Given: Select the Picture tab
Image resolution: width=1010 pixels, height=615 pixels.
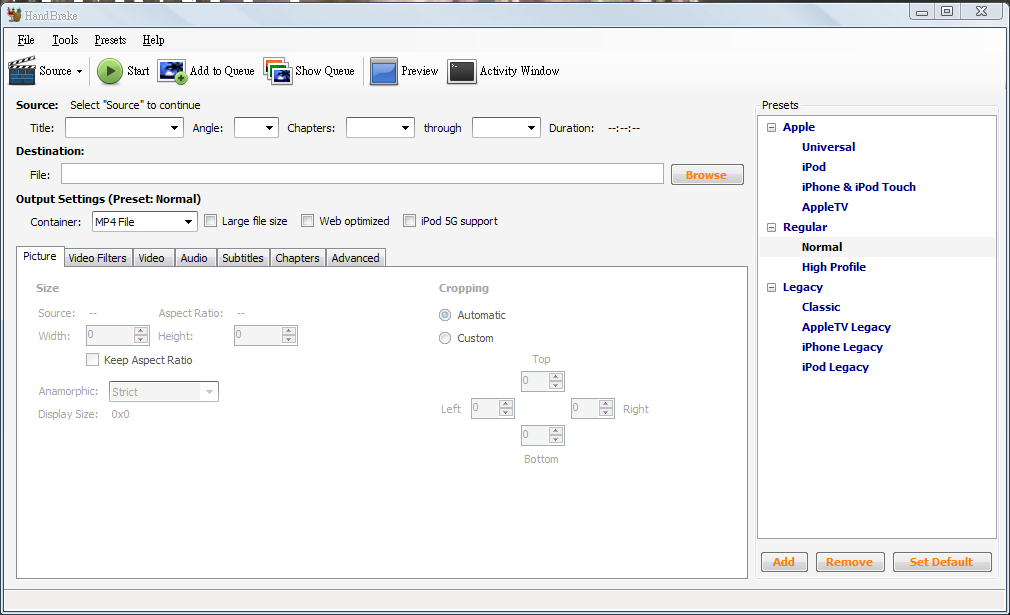Looking at the screenshot, I should tap(40, 256).
